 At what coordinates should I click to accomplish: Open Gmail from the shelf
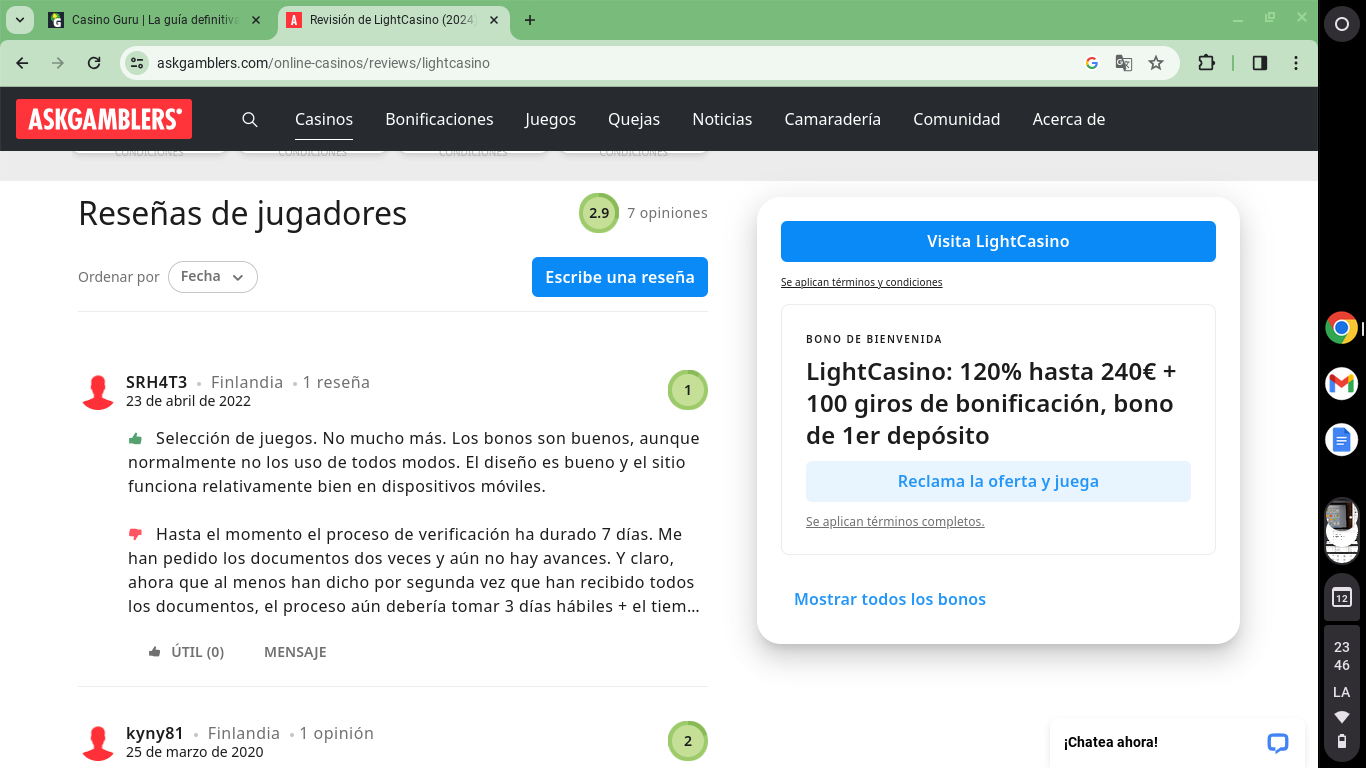pos(1342,383)
